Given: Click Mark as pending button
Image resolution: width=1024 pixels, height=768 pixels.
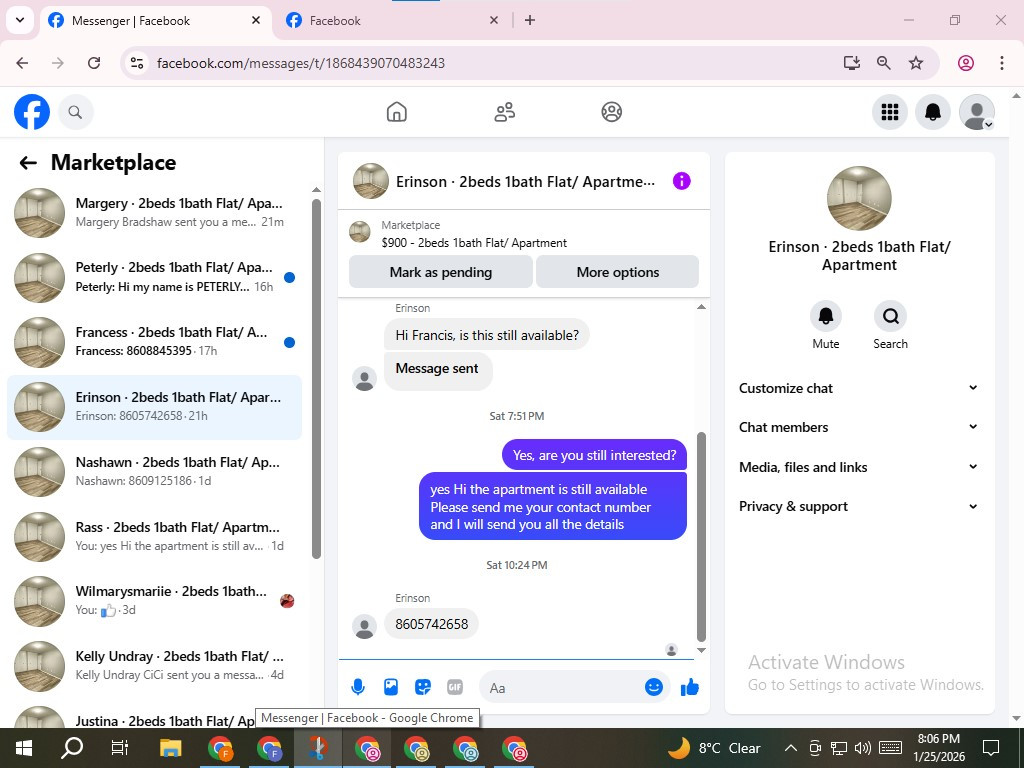Looking at the screenshot, I should [441, 272].
